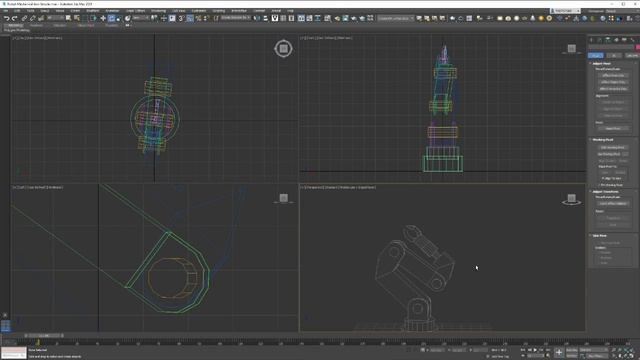
Task: Click the Edit Working Pivot button
Action: click(x=612, y=147)
